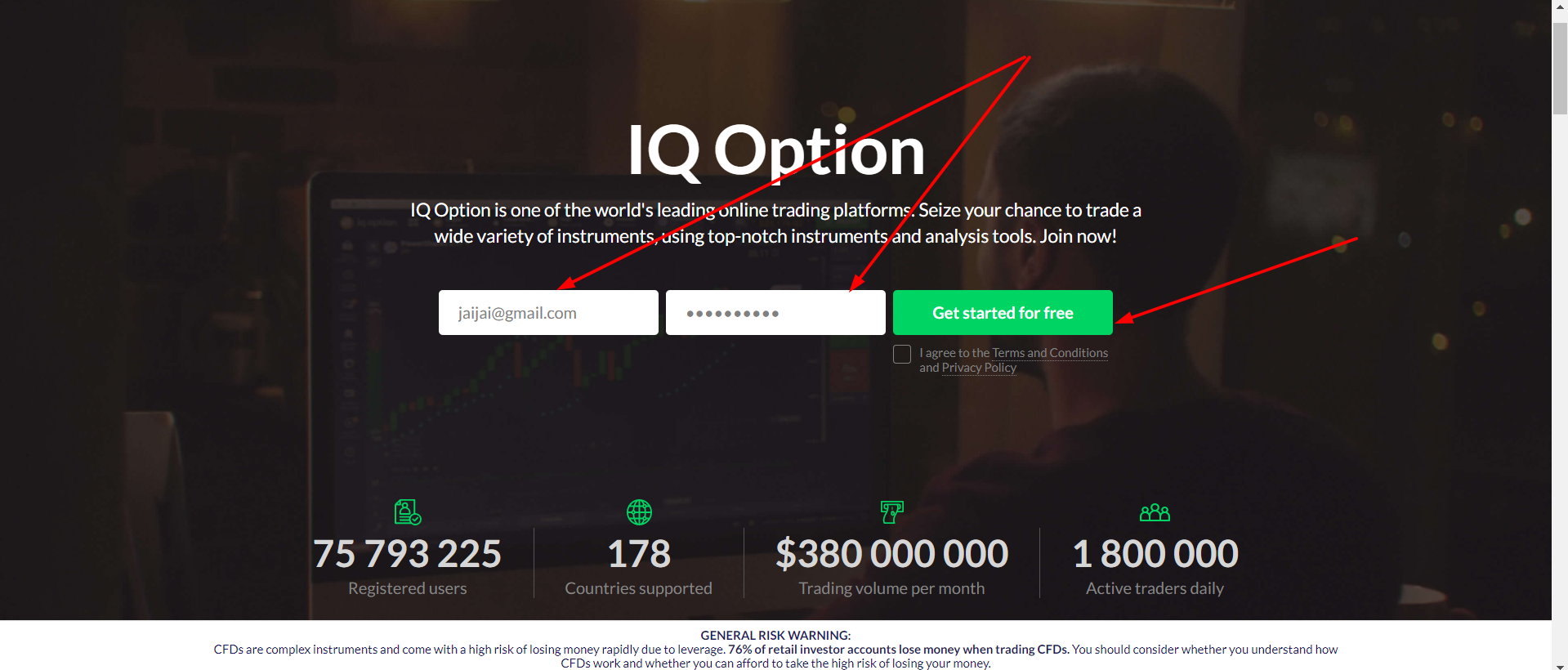Focus the email field with jaijai@gmail.com
This screenshot has height=670, width=1568.
548,312
